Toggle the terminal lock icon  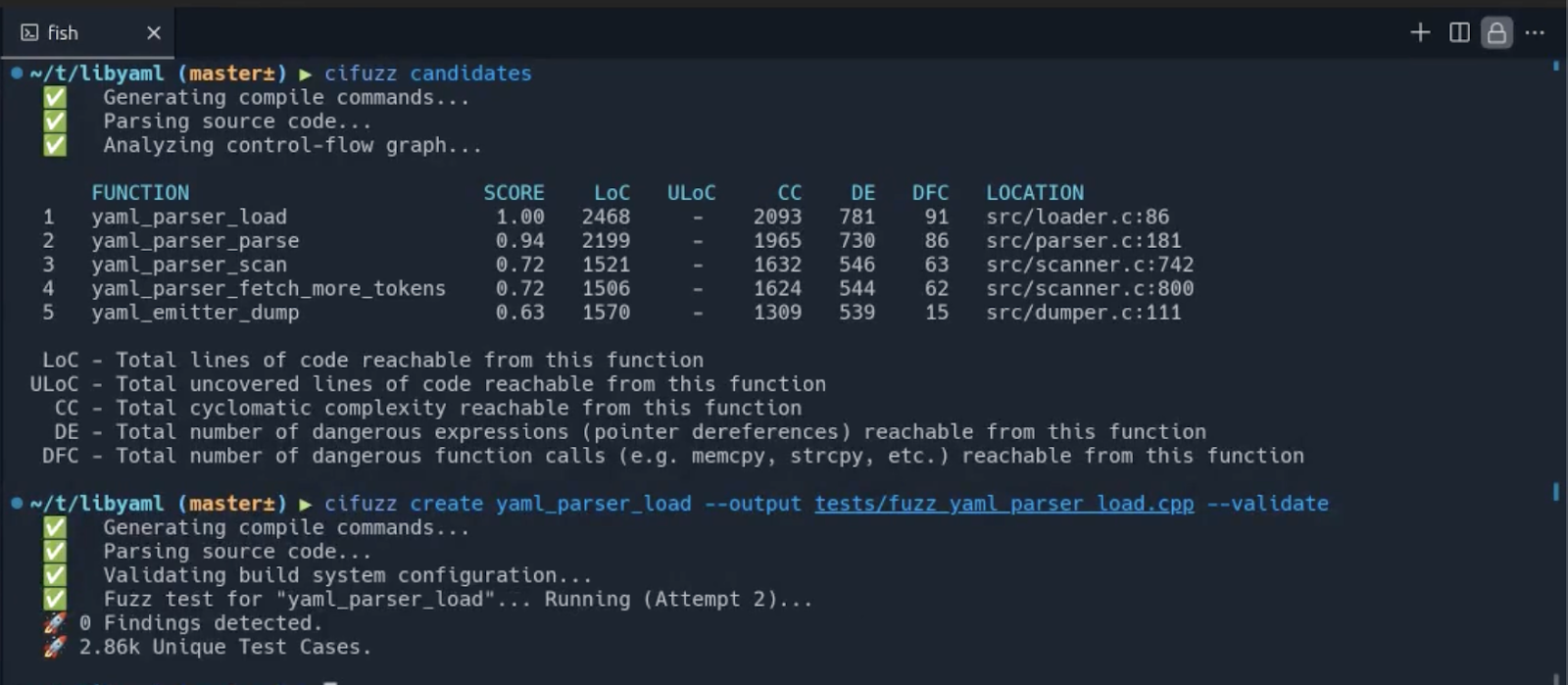click(x=1496, y=32)
